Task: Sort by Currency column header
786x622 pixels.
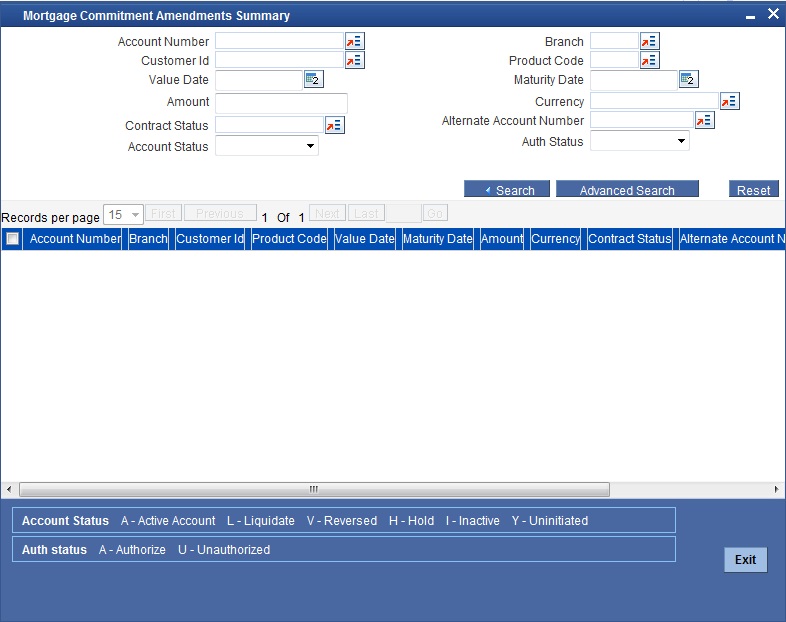Action: click(555, 239)
